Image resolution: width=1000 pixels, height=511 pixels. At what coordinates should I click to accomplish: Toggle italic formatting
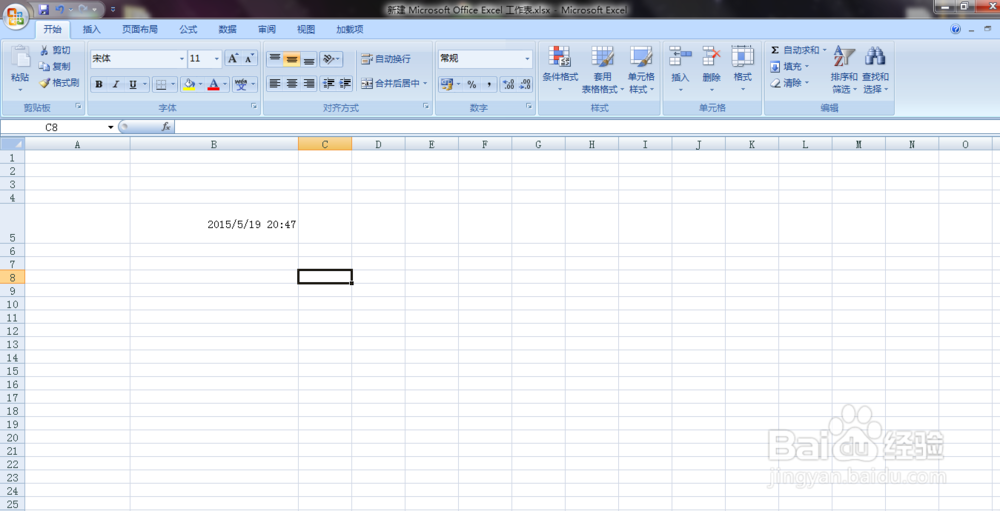tap(115, 84)
